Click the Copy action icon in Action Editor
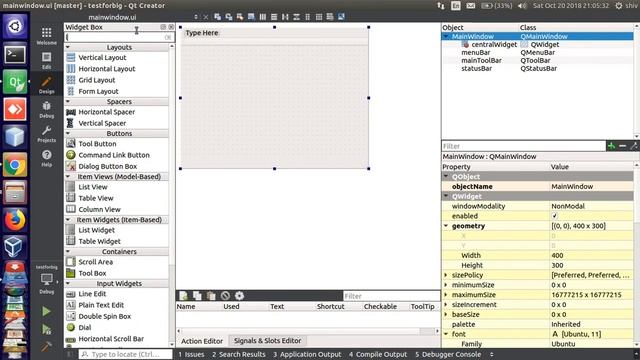This screenshot has height=360, width=640. [x=197, y=296]
